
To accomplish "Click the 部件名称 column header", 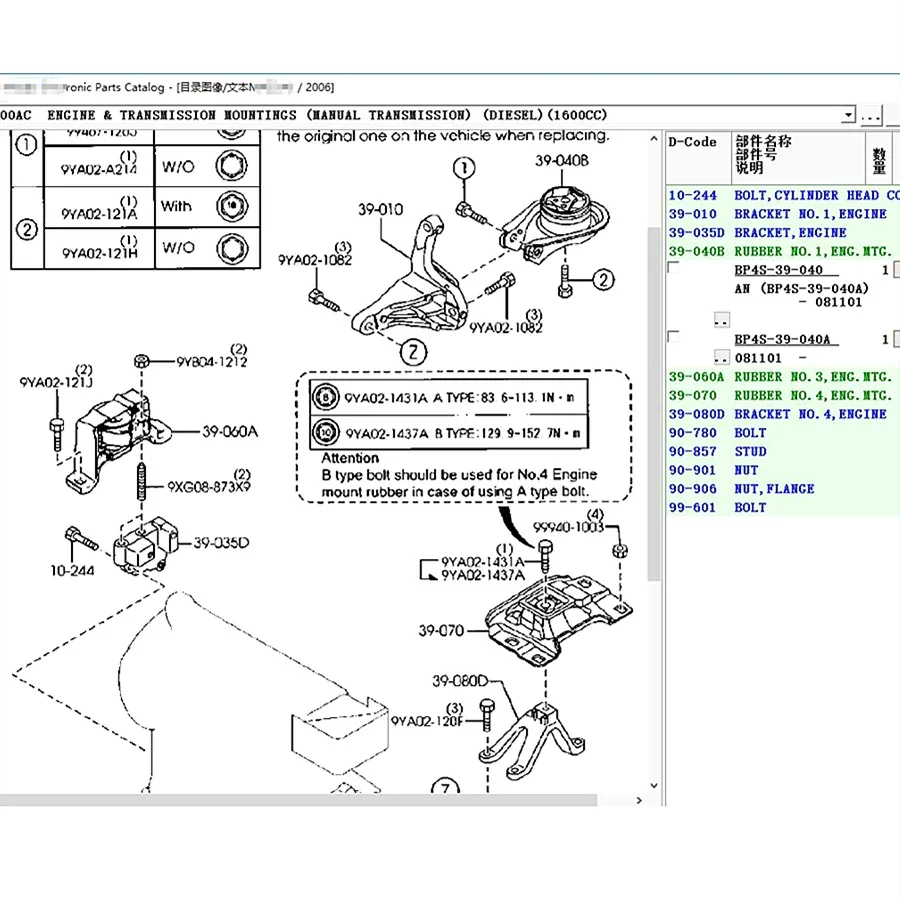I will pos(798,157).
